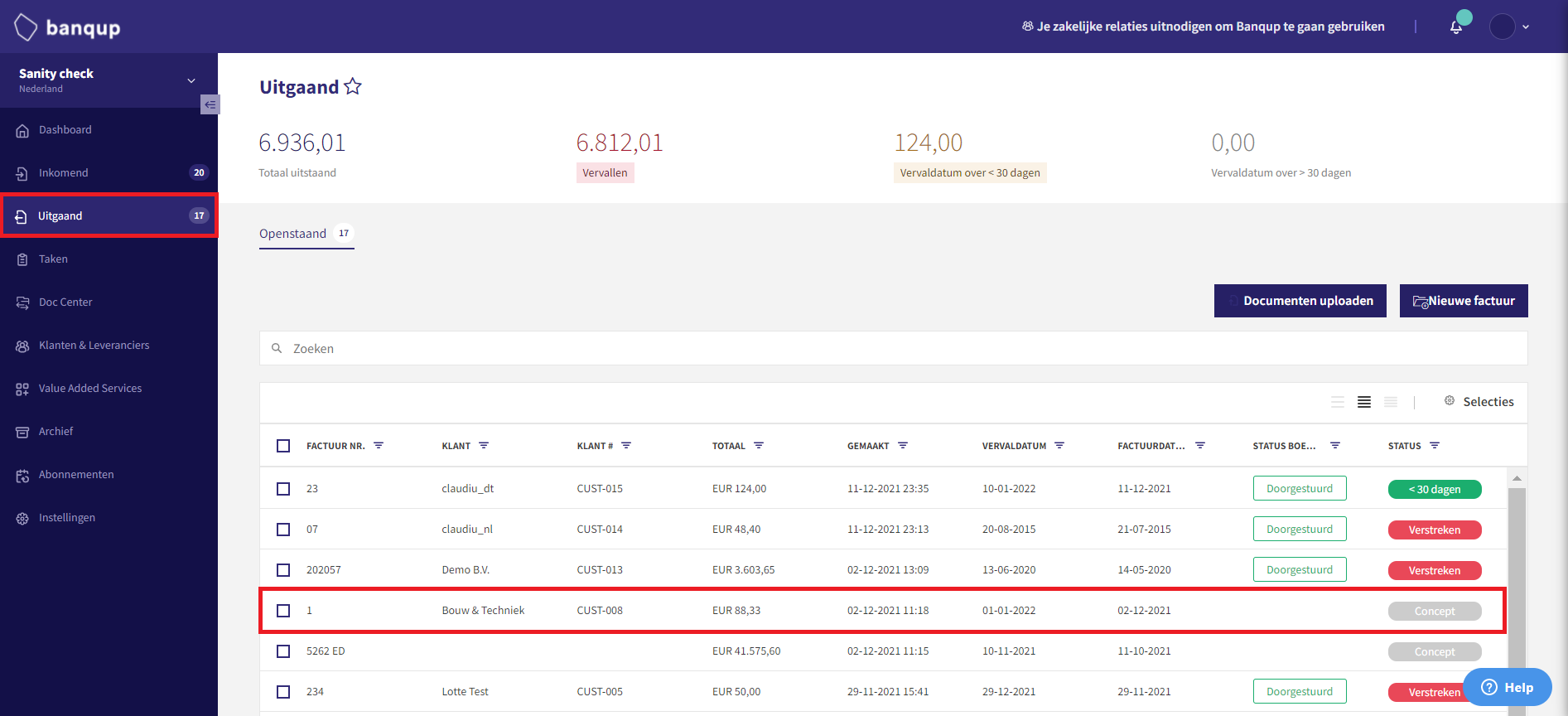
Task: Collapse the sidebar with arrow icon
Action: tap(210, 104)
